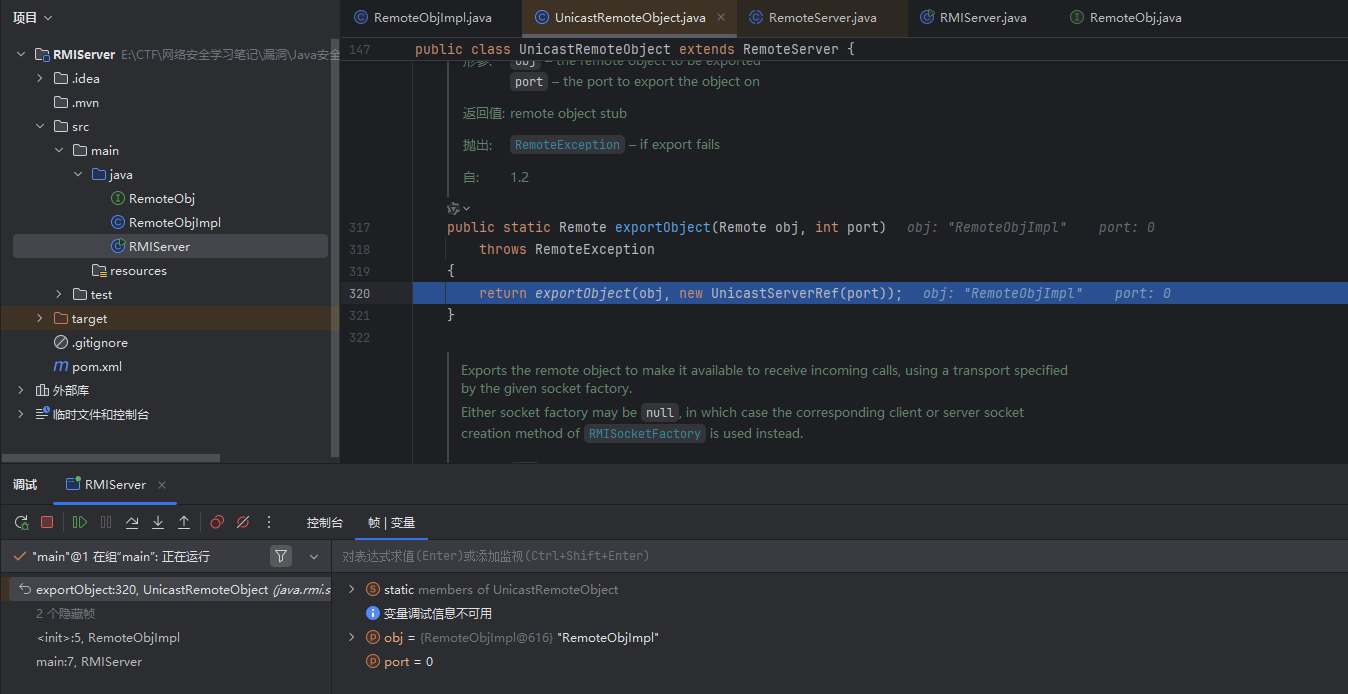Close the UnicastRemoteObject.java tab
Image resolution: width=1348 pixels, height=694 pixels.
point(721,17)
